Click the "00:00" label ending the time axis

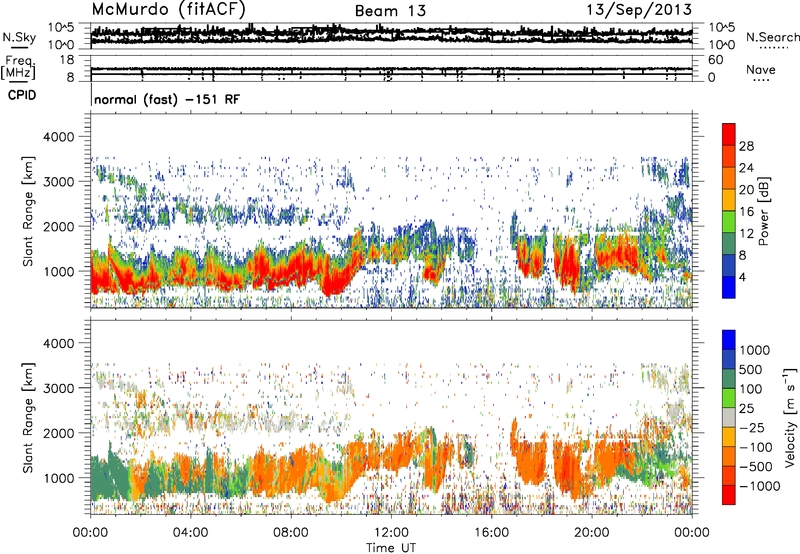pos(692,533)
